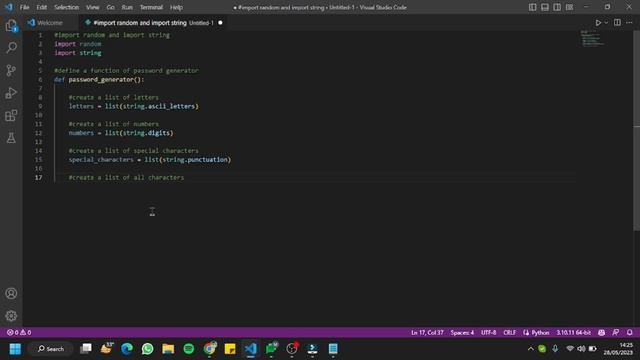Image resolution: width=640 pixels, height=360 pixels.
Task: Expand the run options dropdown arrow
Action: click(606, 23)
